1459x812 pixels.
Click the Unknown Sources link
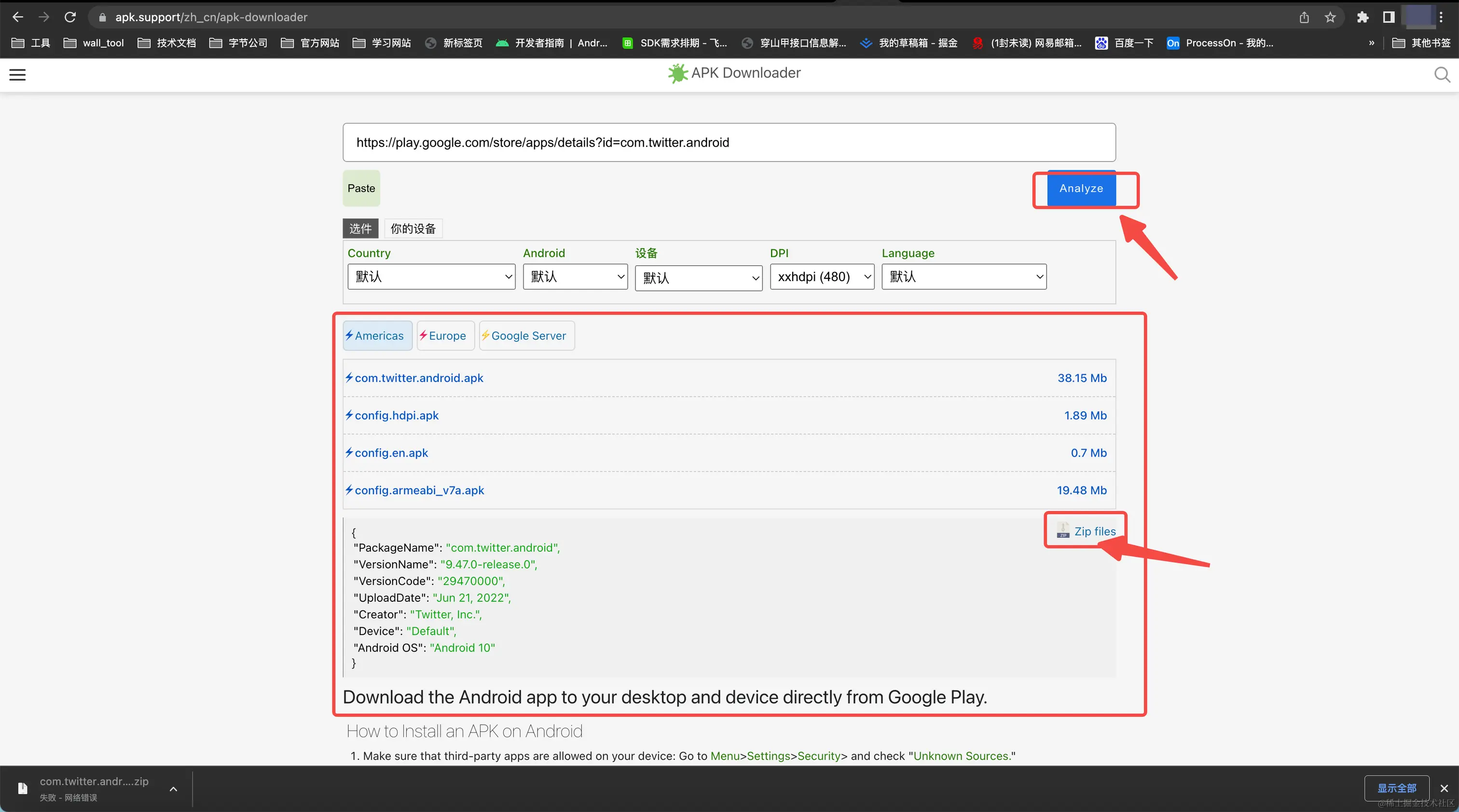[x=961, y=756]
